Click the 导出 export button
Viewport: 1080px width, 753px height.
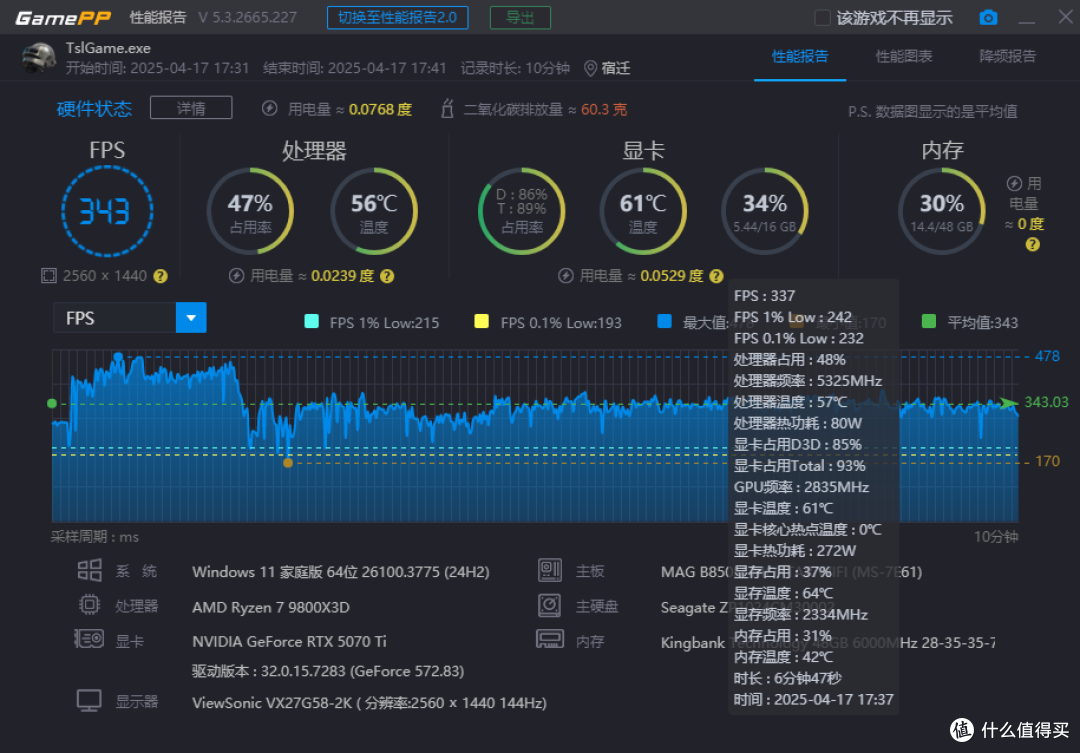click(x=520, y=17)
